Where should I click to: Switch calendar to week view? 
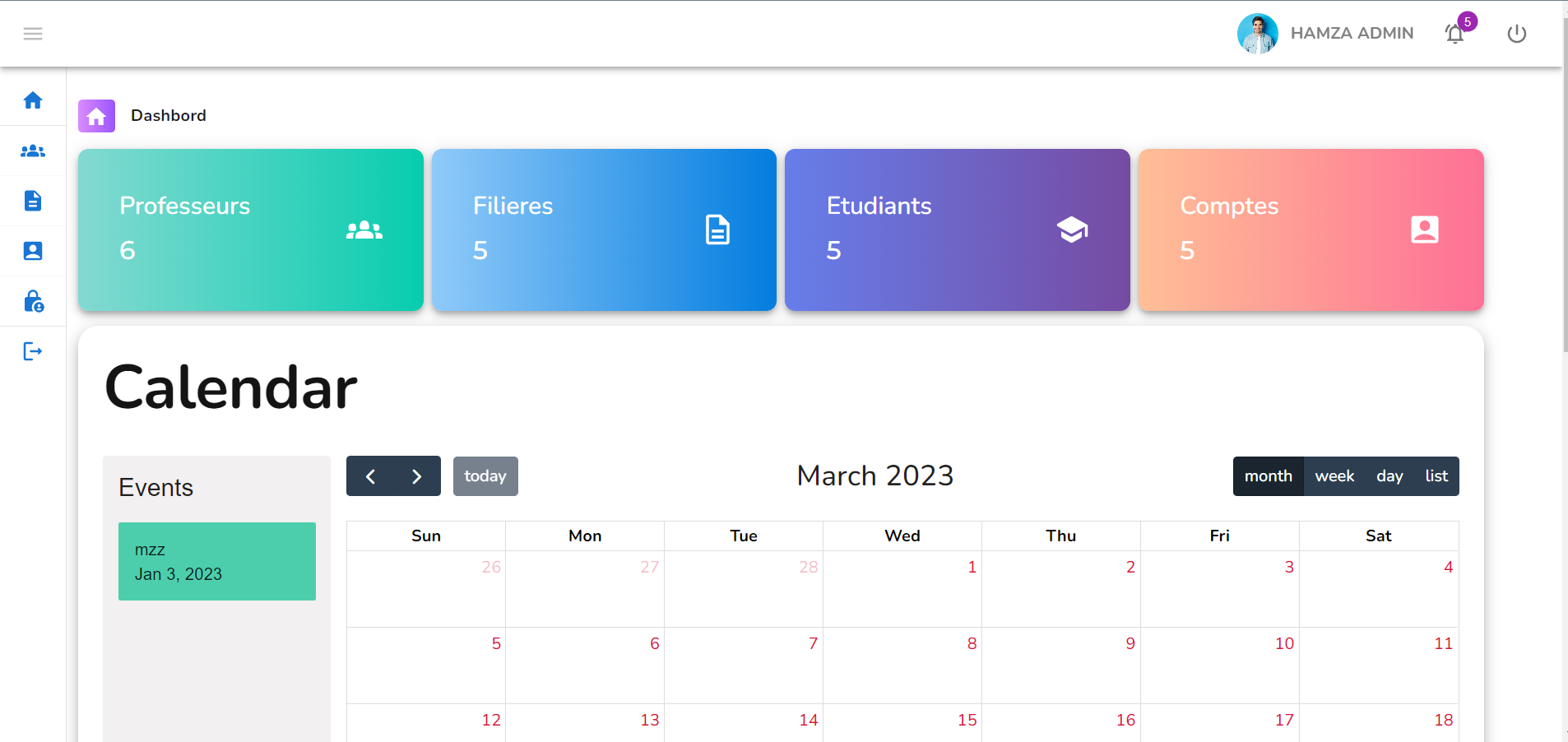(x=1334, y=475)
